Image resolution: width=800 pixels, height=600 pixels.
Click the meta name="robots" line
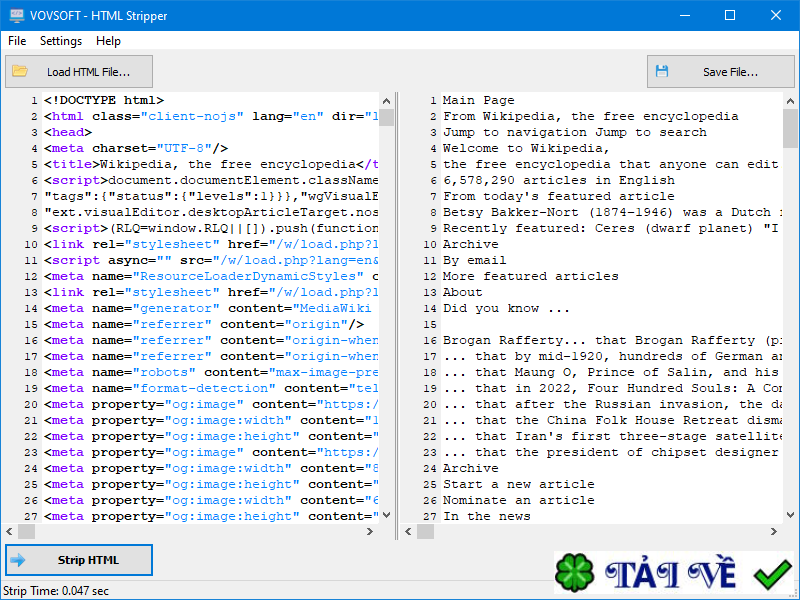point(211,372)
